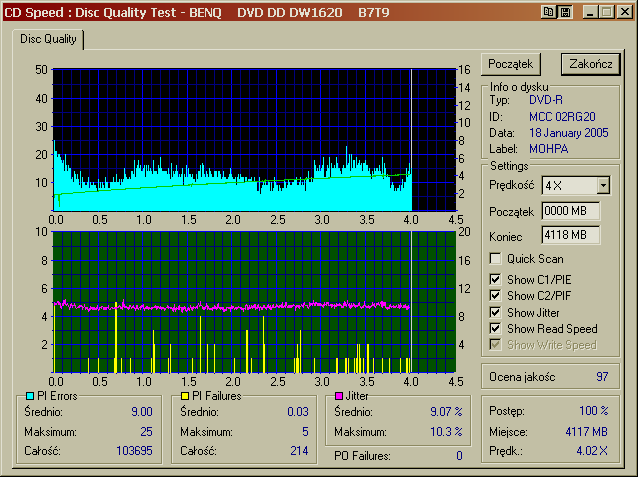Viewport: 638px width, 477px height.
Task: Click the yellow PI Failures legend square
Action: tap(185, 396)
